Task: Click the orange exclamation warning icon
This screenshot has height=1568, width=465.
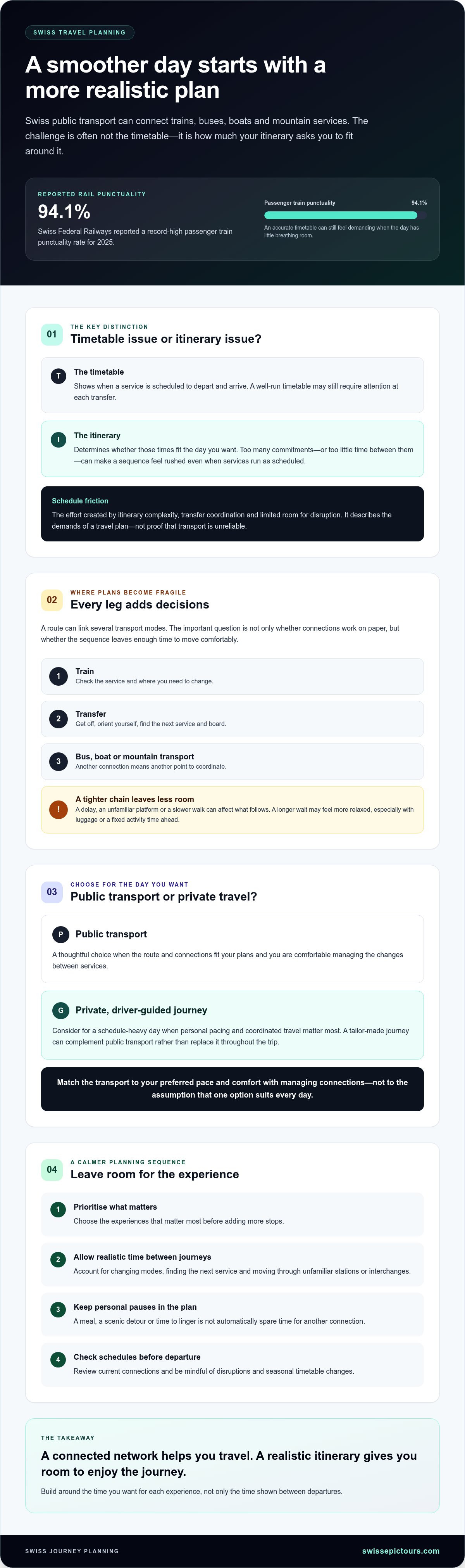Action: (59, 809)
